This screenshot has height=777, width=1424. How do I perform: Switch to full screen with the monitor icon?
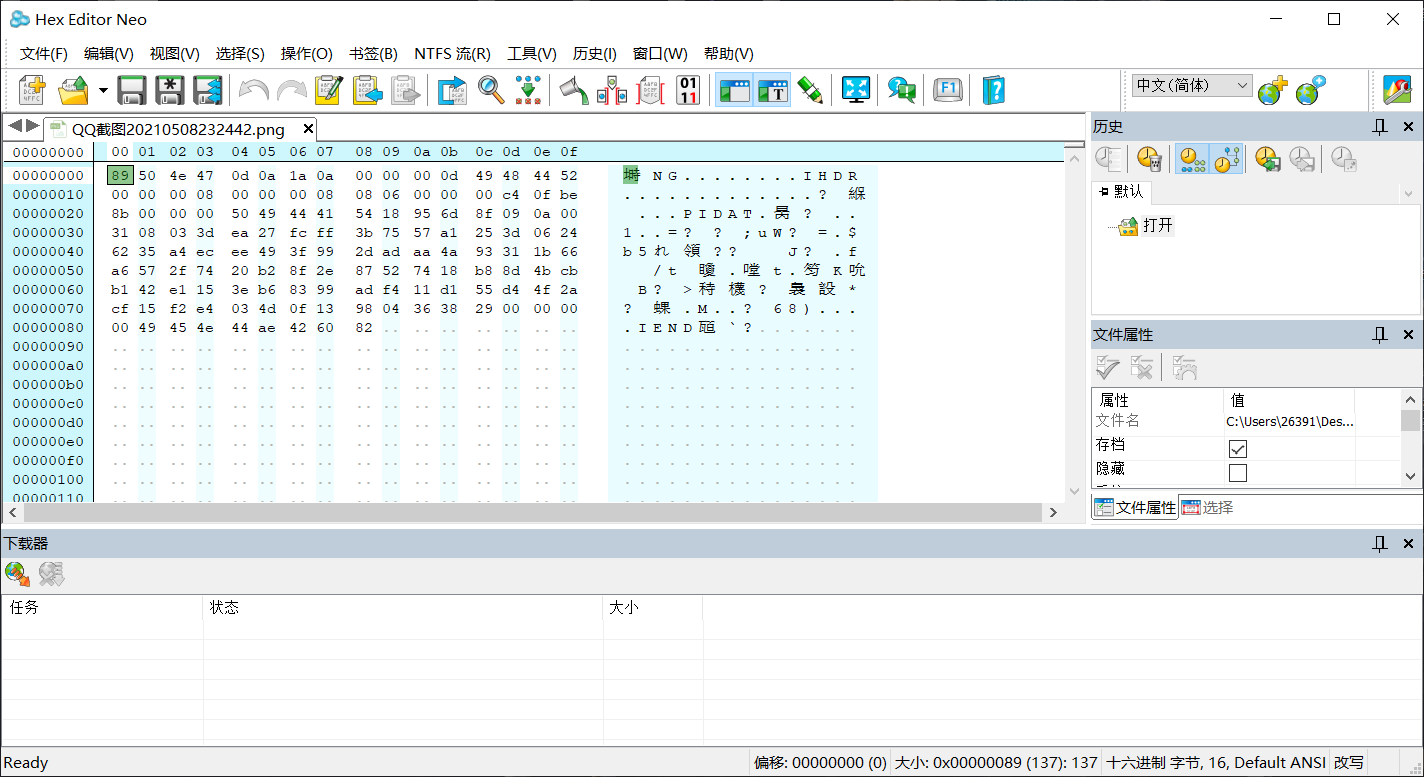[856, 90]
